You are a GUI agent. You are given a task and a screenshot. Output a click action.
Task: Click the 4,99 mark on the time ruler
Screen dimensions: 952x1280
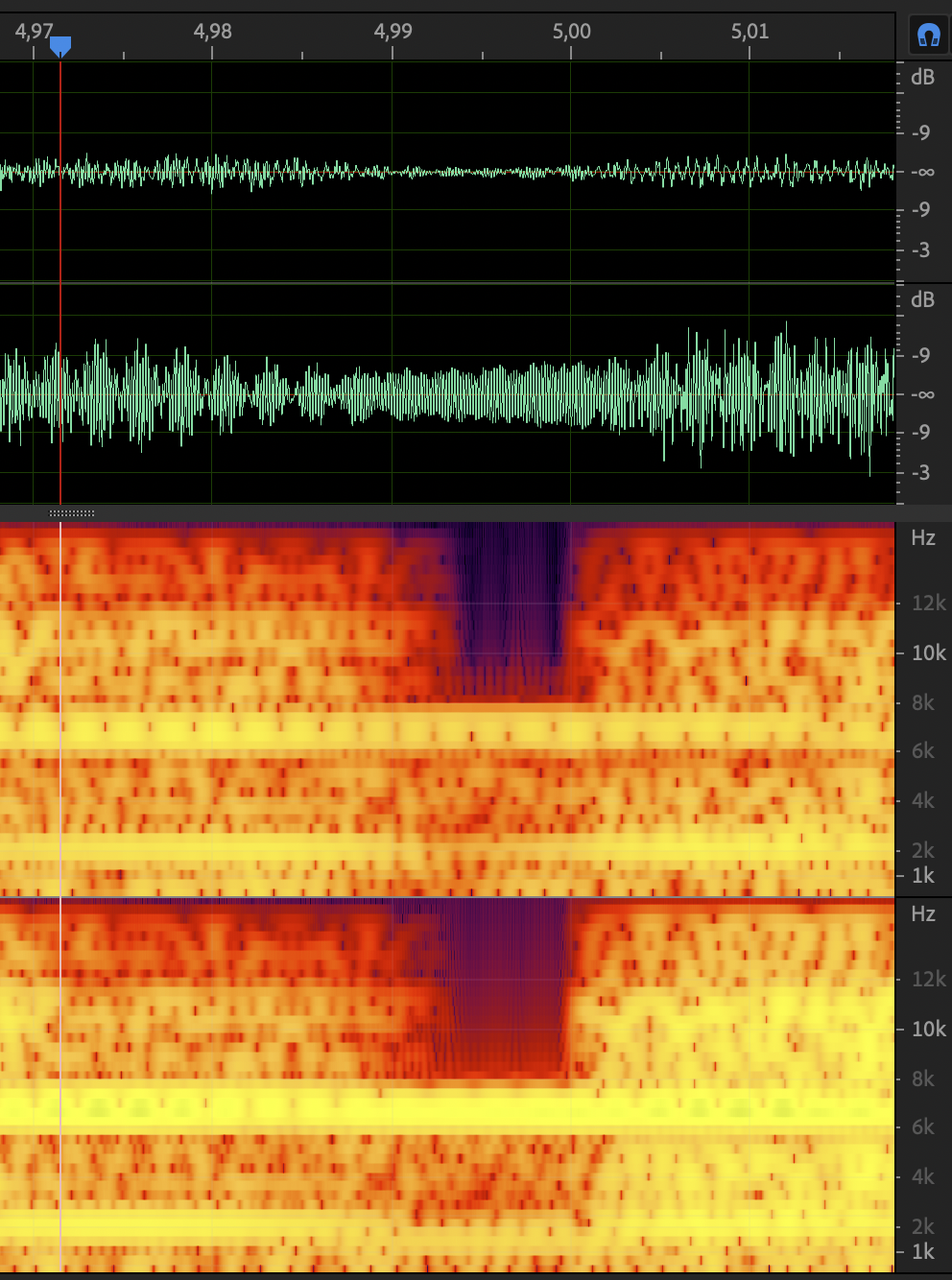pos(393,32)
